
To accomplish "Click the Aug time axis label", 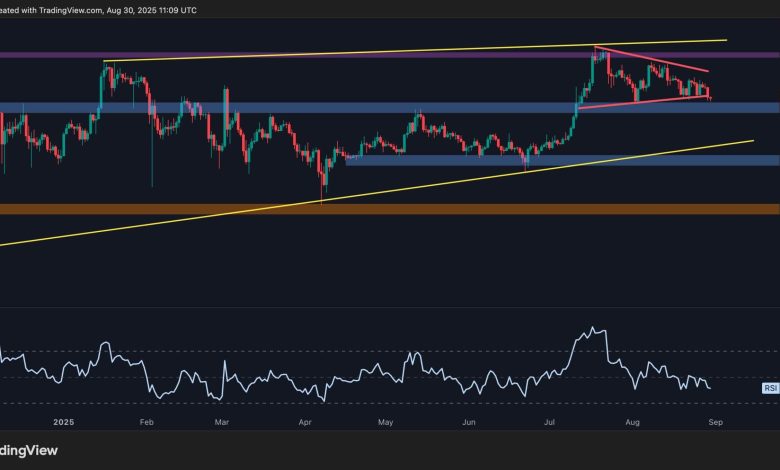I will (632, 422).
